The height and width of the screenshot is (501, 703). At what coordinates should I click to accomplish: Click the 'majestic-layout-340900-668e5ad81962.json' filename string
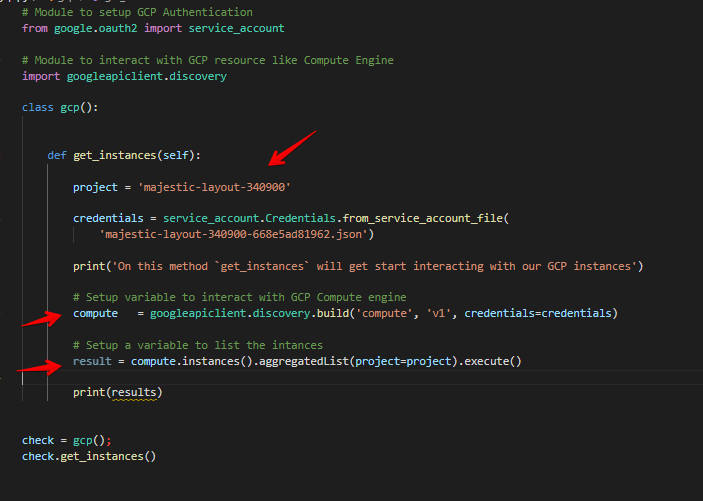(x=233, y=234)
